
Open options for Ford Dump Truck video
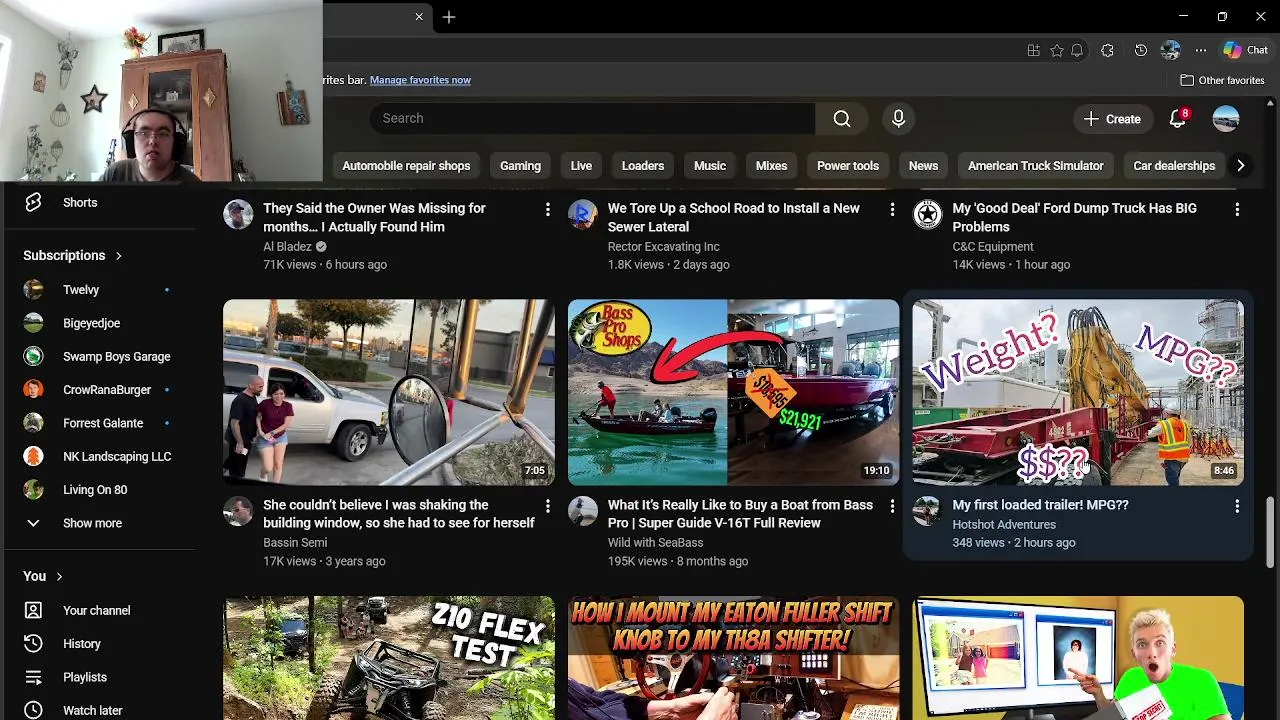pyautogui.click(x=1237, y=209)
